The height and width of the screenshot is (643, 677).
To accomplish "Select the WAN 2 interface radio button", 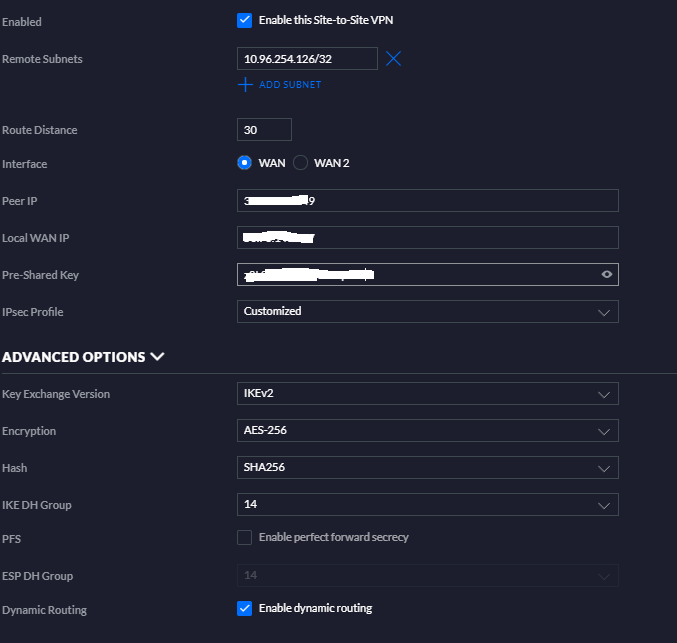I will pos(301,163).
